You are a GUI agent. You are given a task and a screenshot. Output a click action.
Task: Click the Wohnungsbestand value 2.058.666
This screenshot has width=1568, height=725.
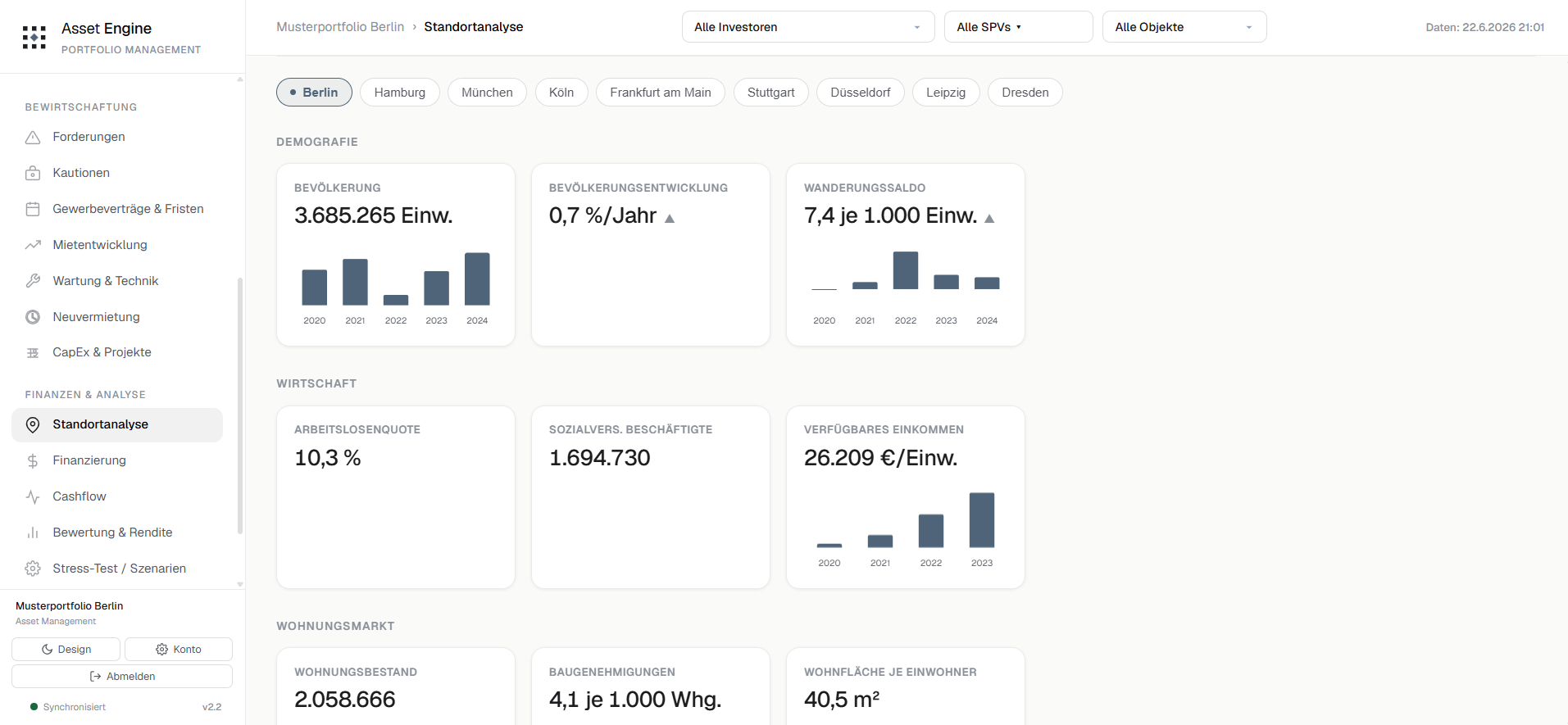tap(345, 700)
